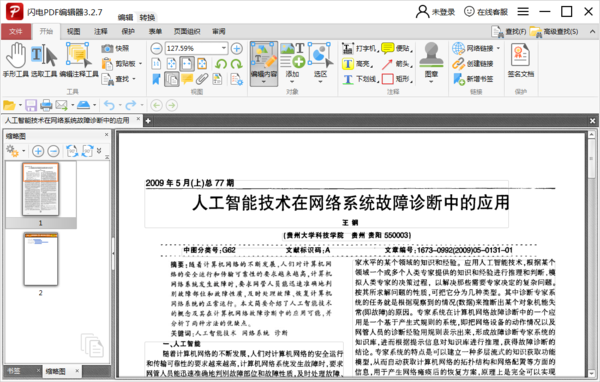Select the Typewriter tool (打字机)
The width and height of the screenshot is (600, 382).
point(359,49)
